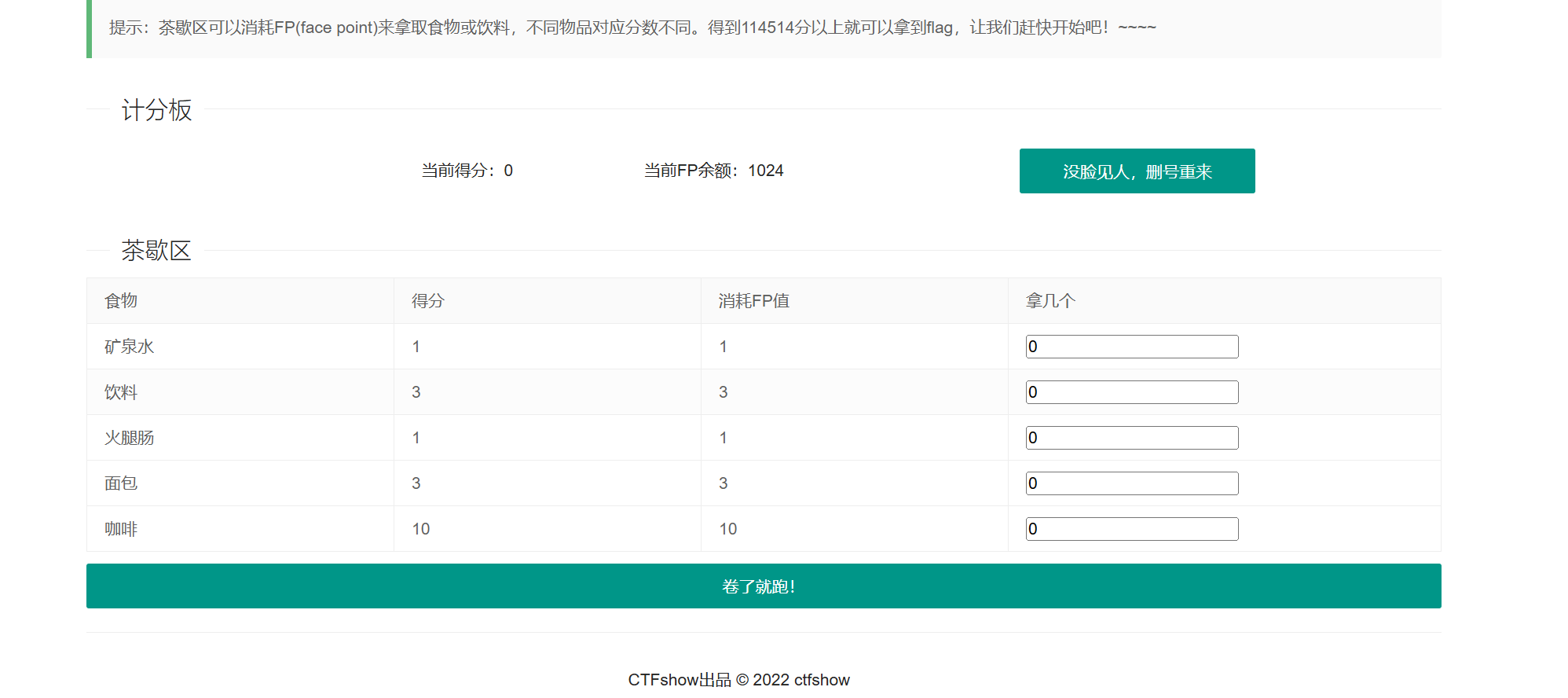Click the FP cost 10 for 咖啡
Screen dimensions: 1568x698
tap(728, 529)
